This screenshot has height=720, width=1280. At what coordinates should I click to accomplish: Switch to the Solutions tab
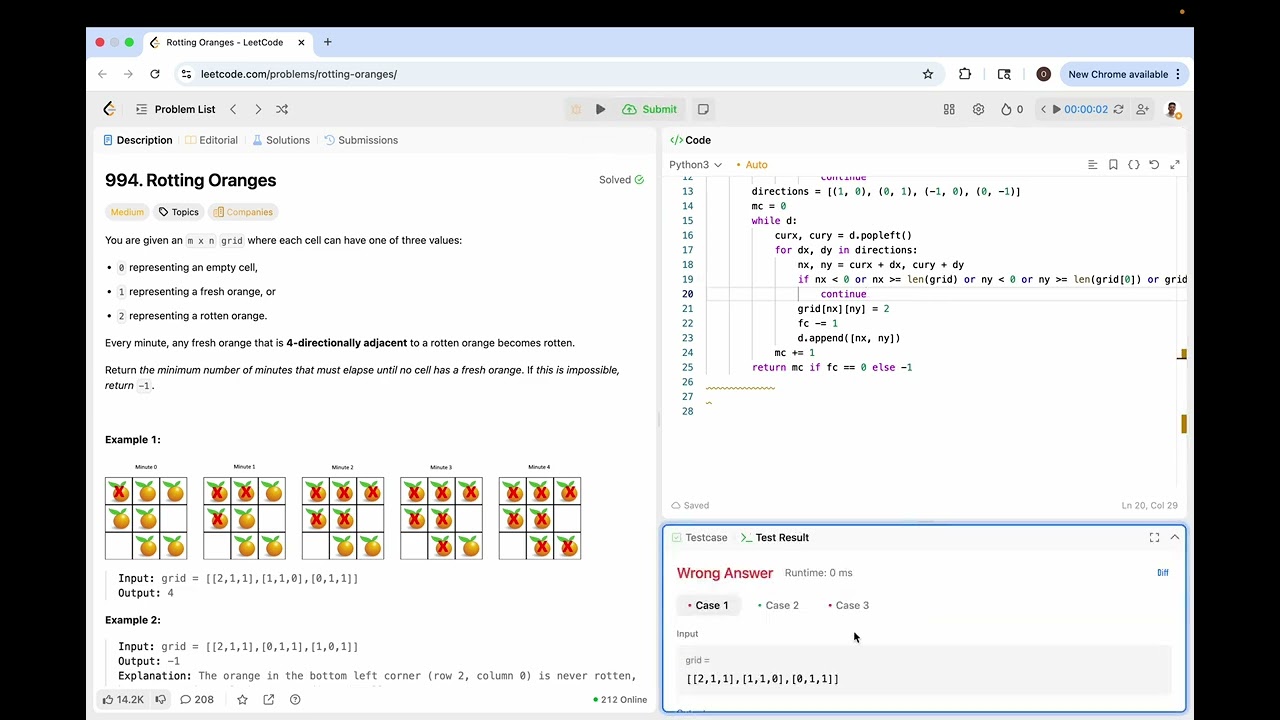pyautogui.click(x=281, y=140)
